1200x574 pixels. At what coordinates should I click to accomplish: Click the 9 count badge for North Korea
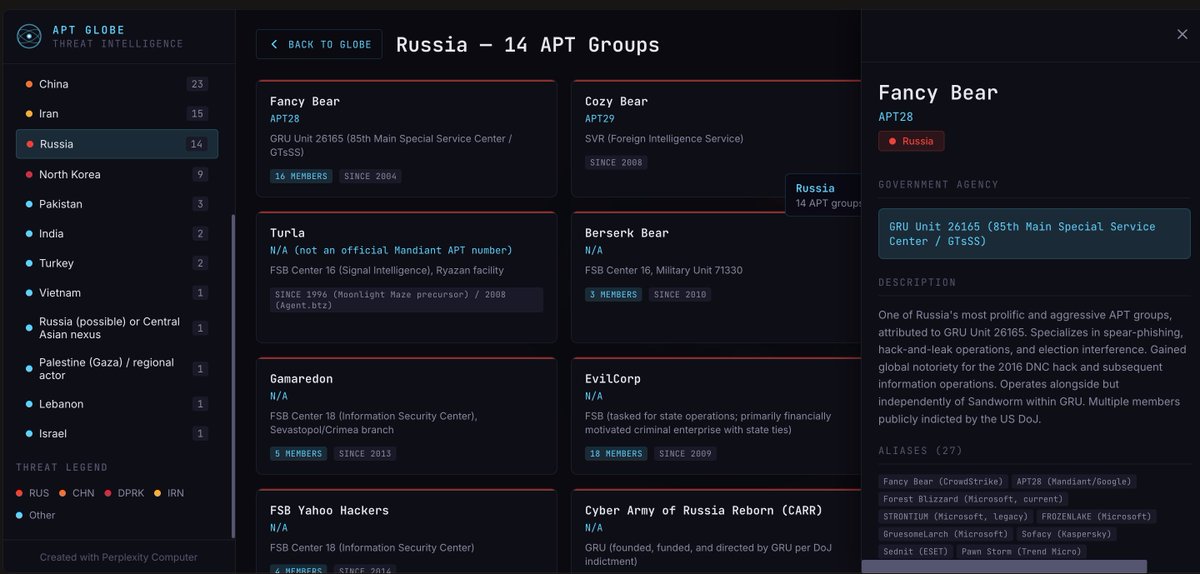[201, 174]
